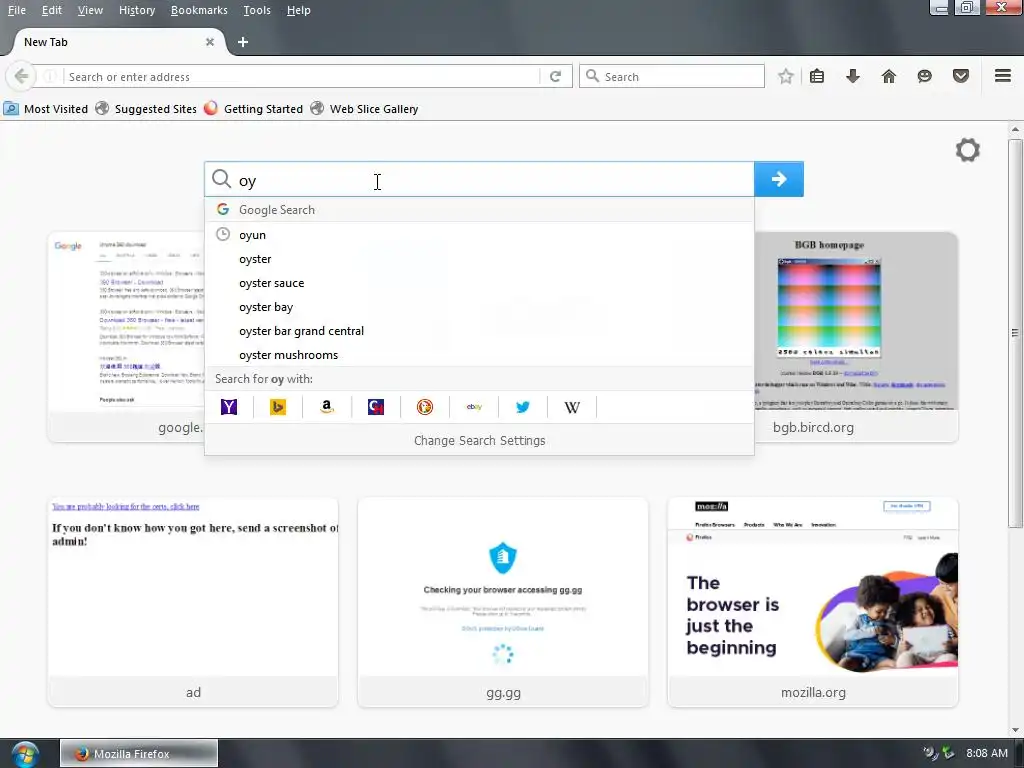This screenshot has height=768, width=1024.
Task: Select Google Search header row
Action: click(479, 210)
